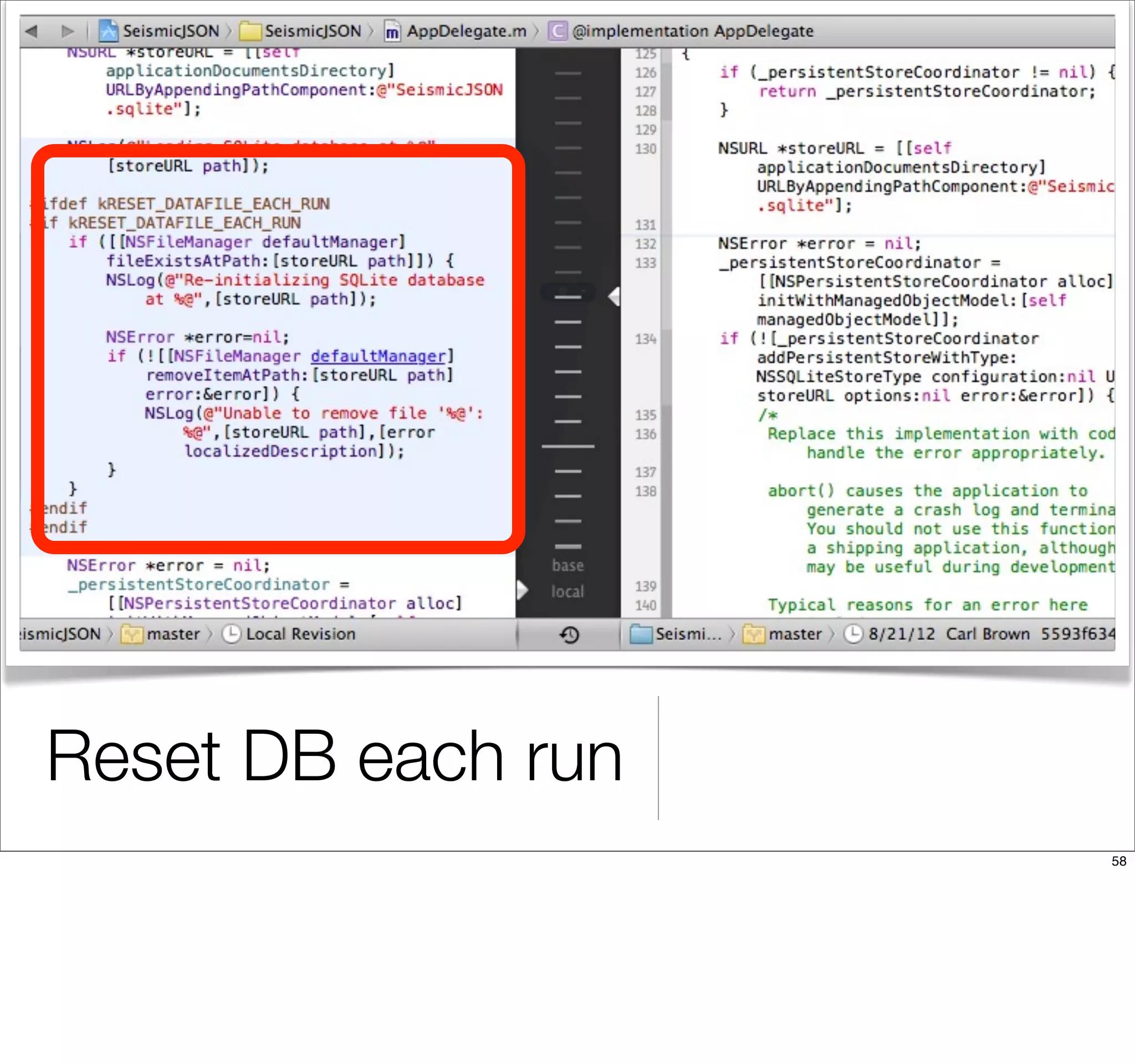Click the right pane master branch folder icon
Screen dimensions: 1135x1064
coord(754,634)
